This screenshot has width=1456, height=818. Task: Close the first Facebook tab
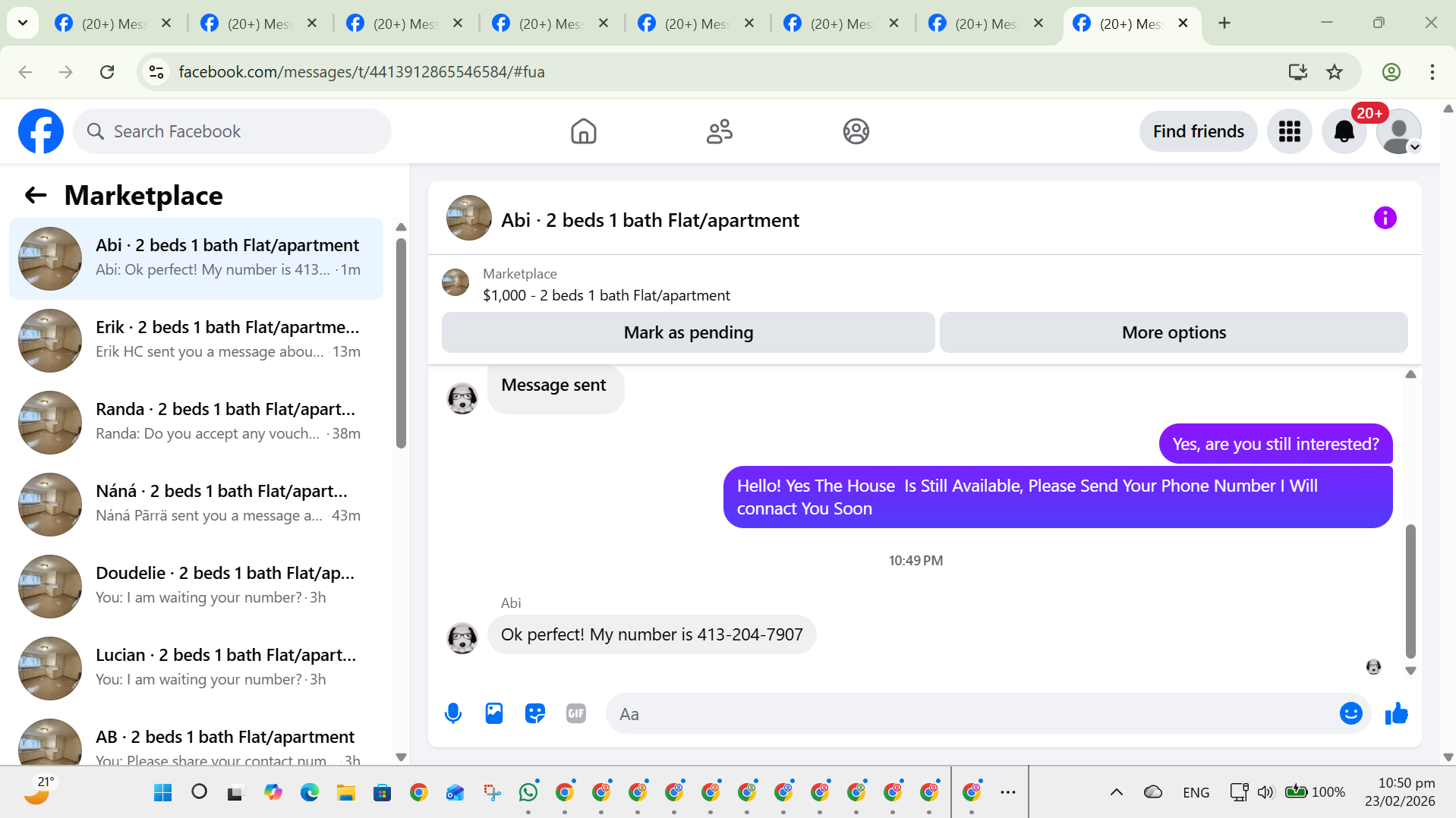point(166,23)
